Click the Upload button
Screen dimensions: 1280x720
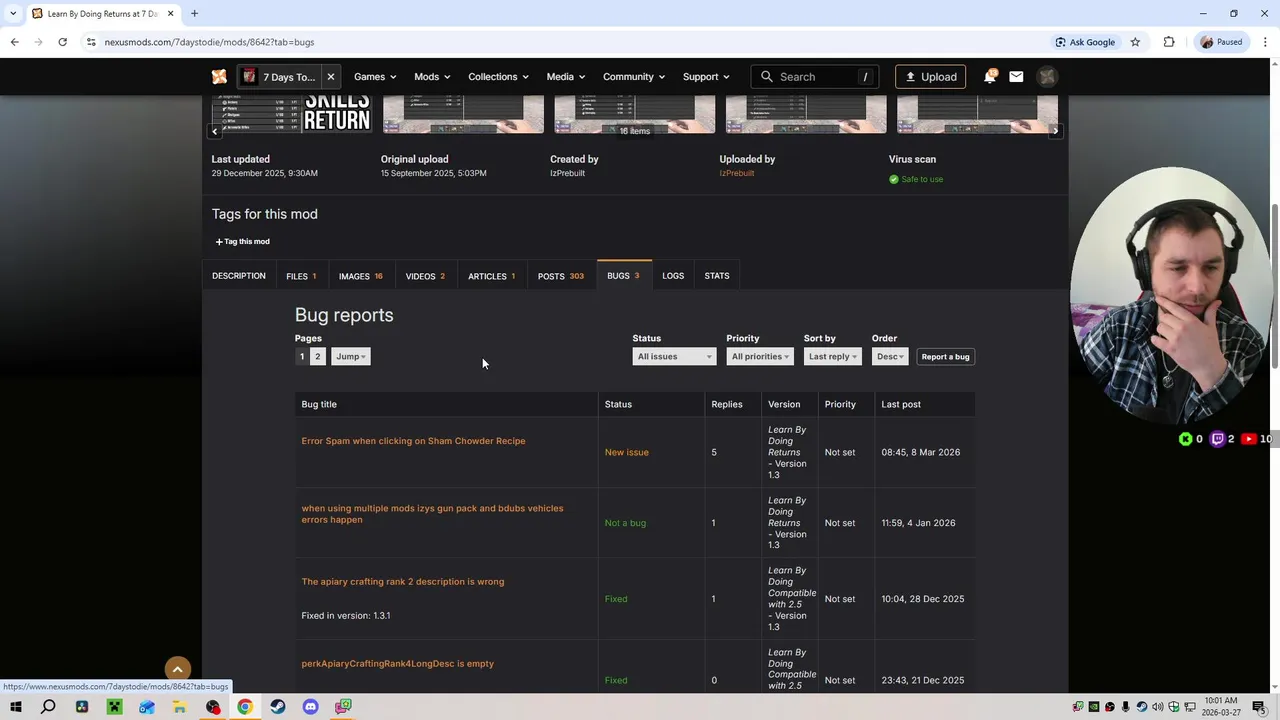click(x=931, y=77)
